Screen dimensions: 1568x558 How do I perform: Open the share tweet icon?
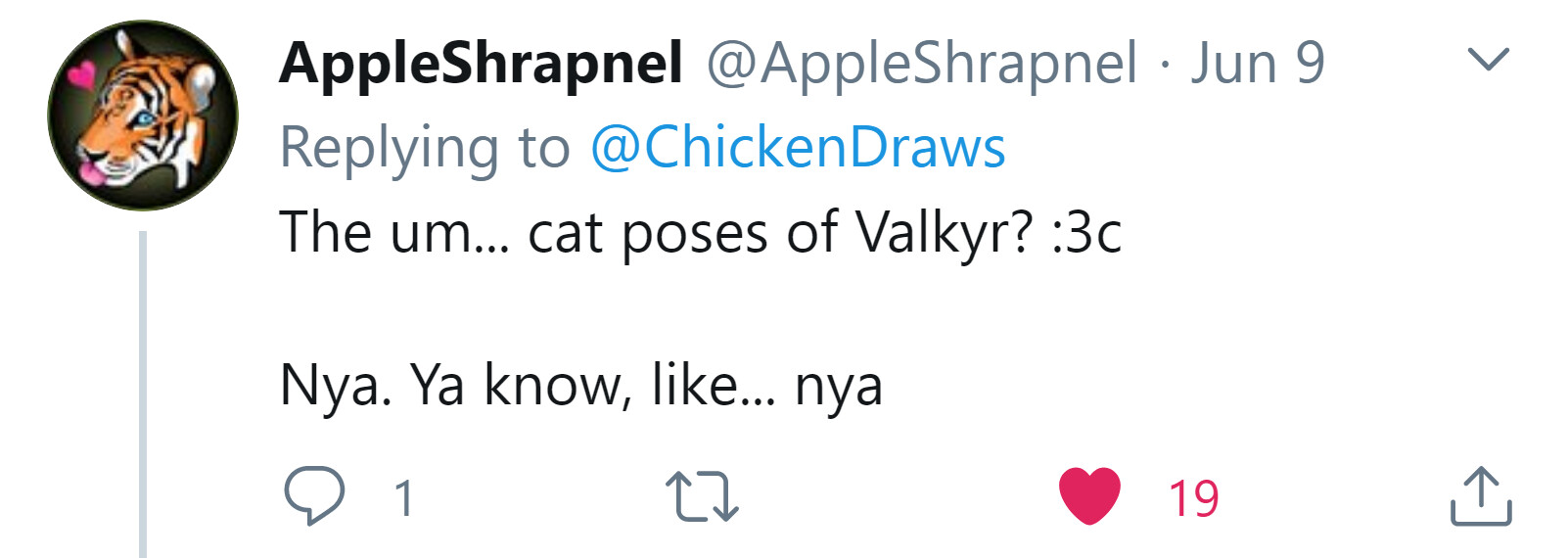[x=1480, y=495]
